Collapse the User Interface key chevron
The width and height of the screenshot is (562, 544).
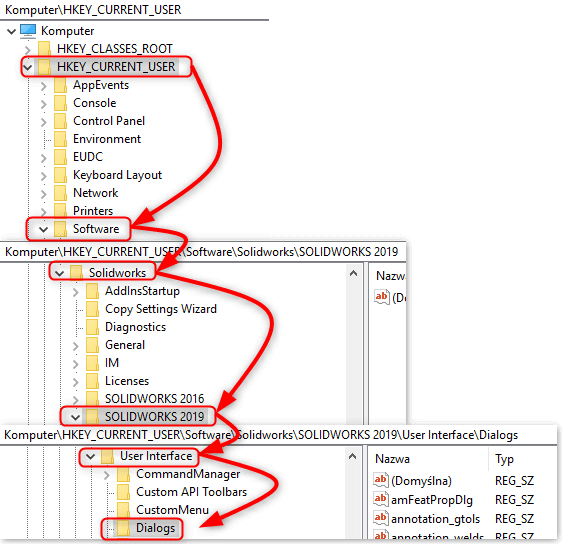click(x=91, y=457)
